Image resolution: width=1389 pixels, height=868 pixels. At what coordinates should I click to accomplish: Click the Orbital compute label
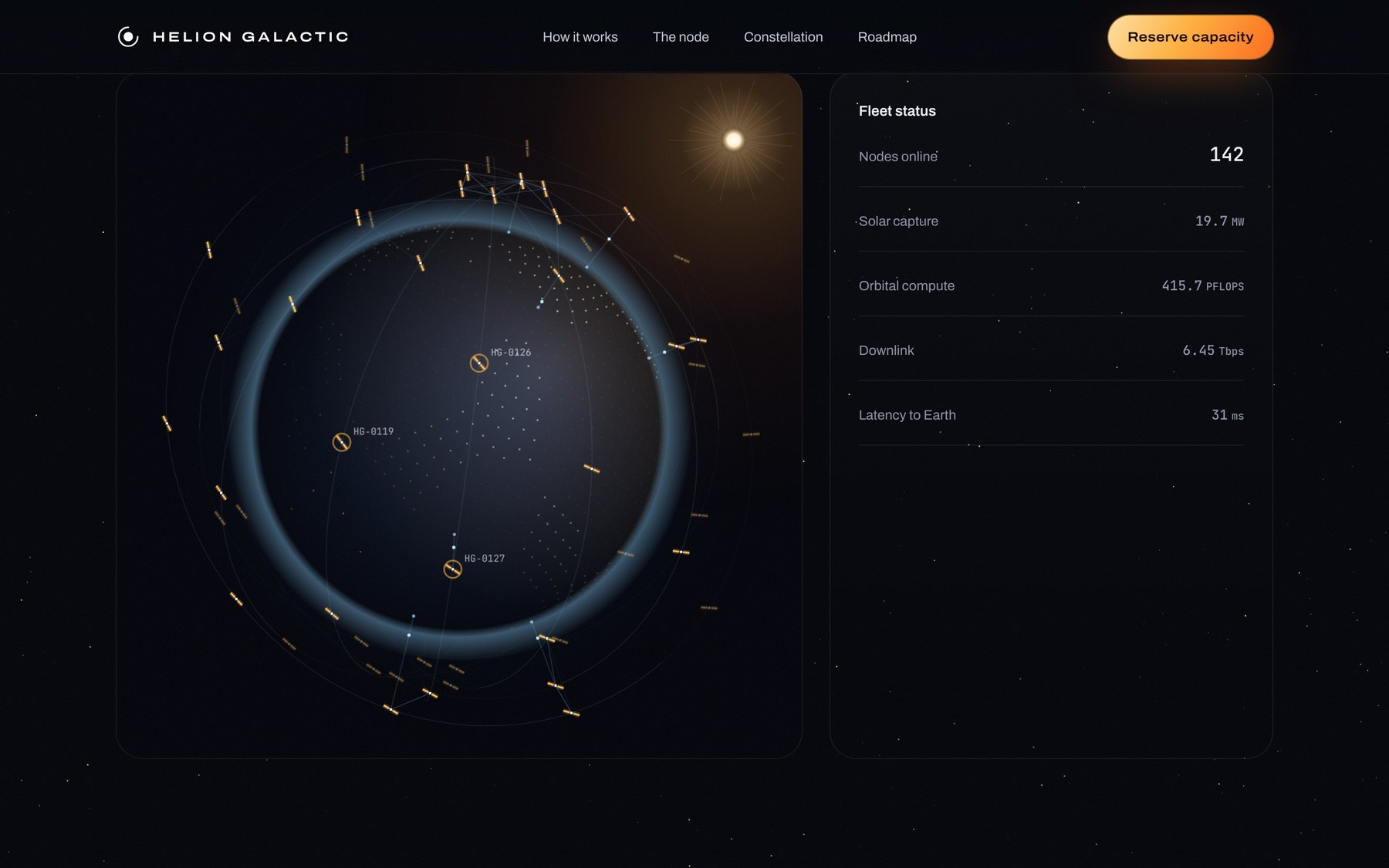[907, 286]
